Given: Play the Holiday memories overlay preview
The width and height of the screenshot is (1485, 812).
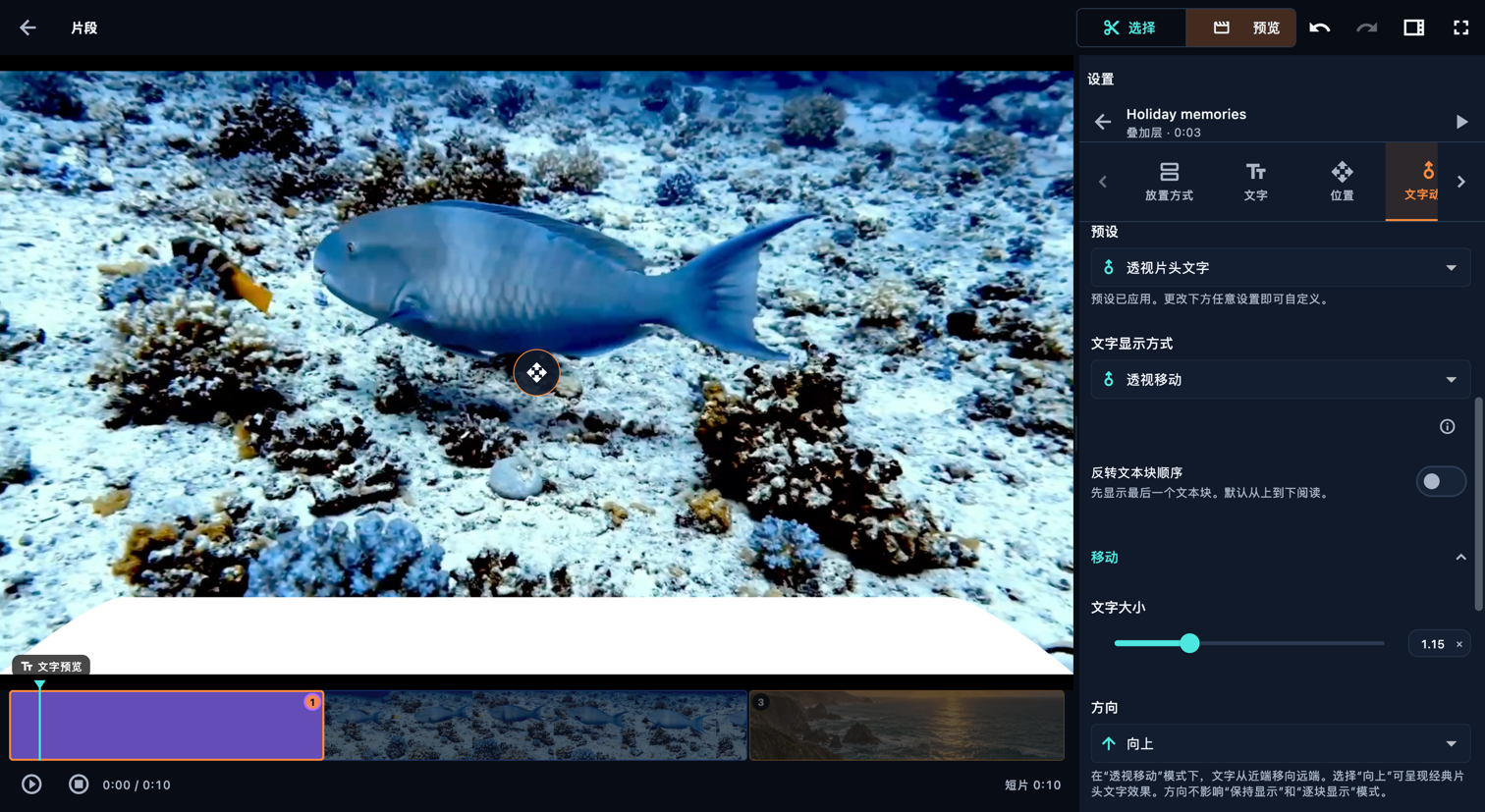Looking at the screenshot, I should pyautogui.click(x=1461, y=122).
